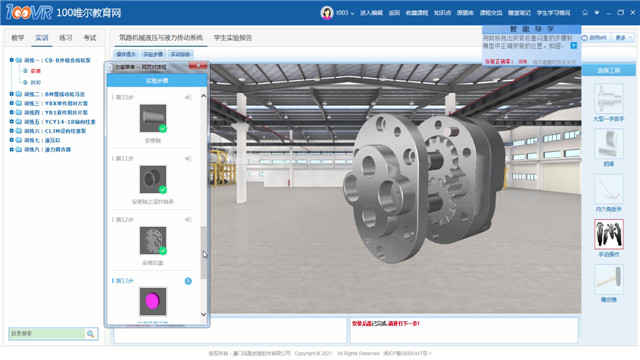Switch to the 学生实验报告 tab
This screenshot has width=640, height=360.
pyautogui.click(x=233, y=38)
